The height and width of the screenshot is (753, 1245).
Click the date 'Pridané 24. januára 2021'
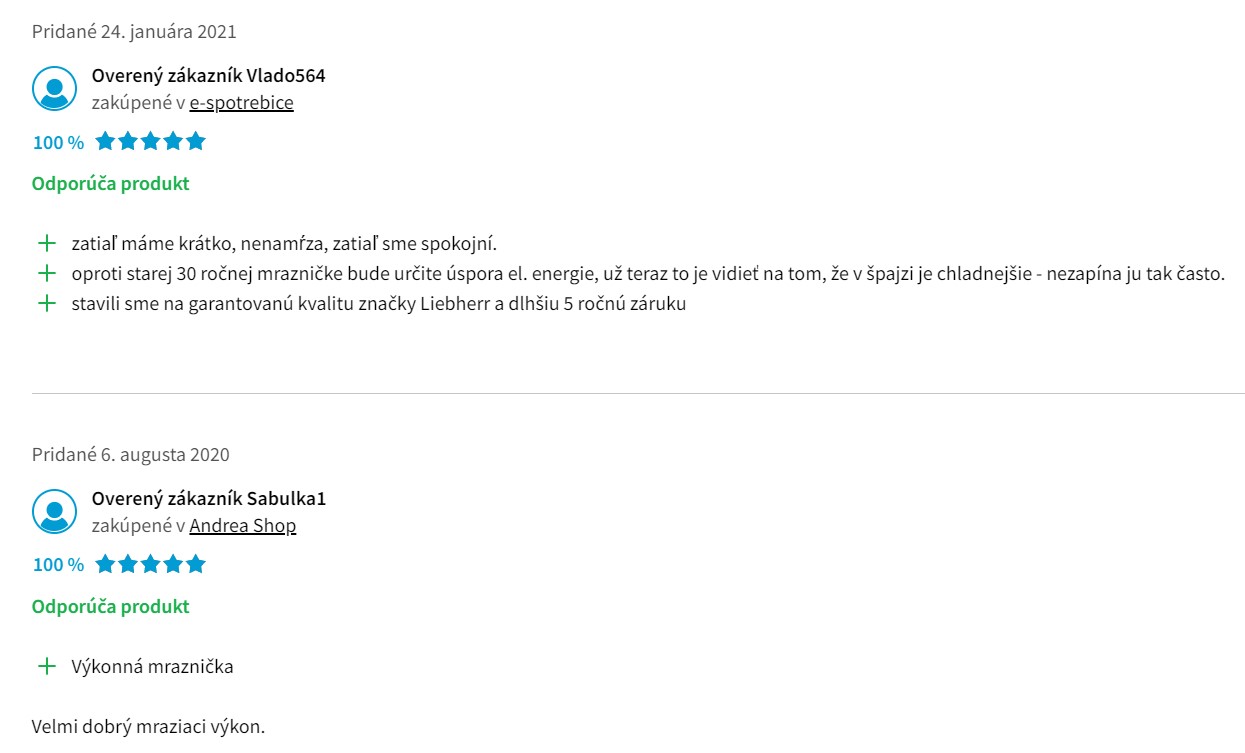click(134, 31)
